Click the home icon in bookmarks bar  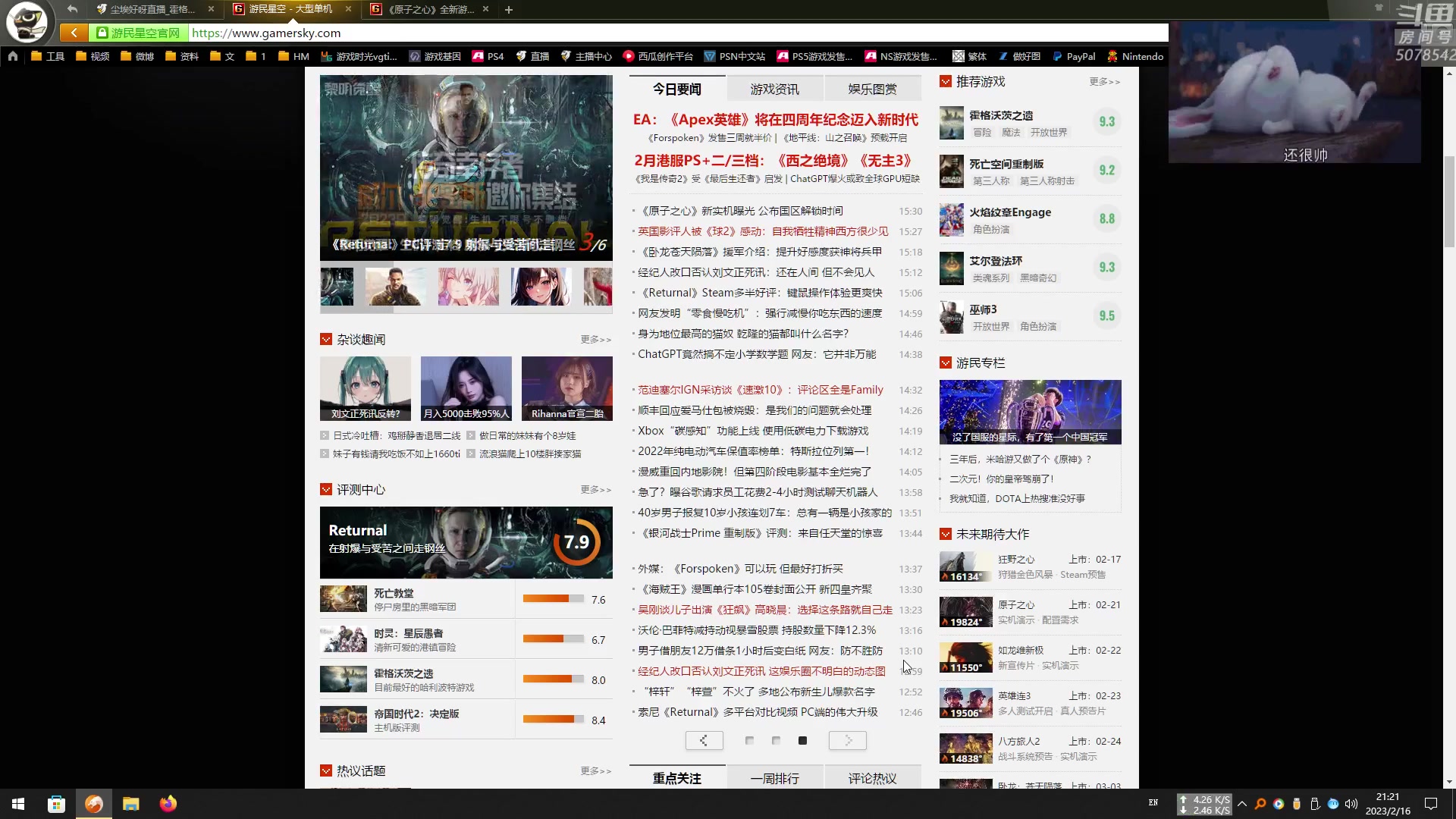(13, 56)
